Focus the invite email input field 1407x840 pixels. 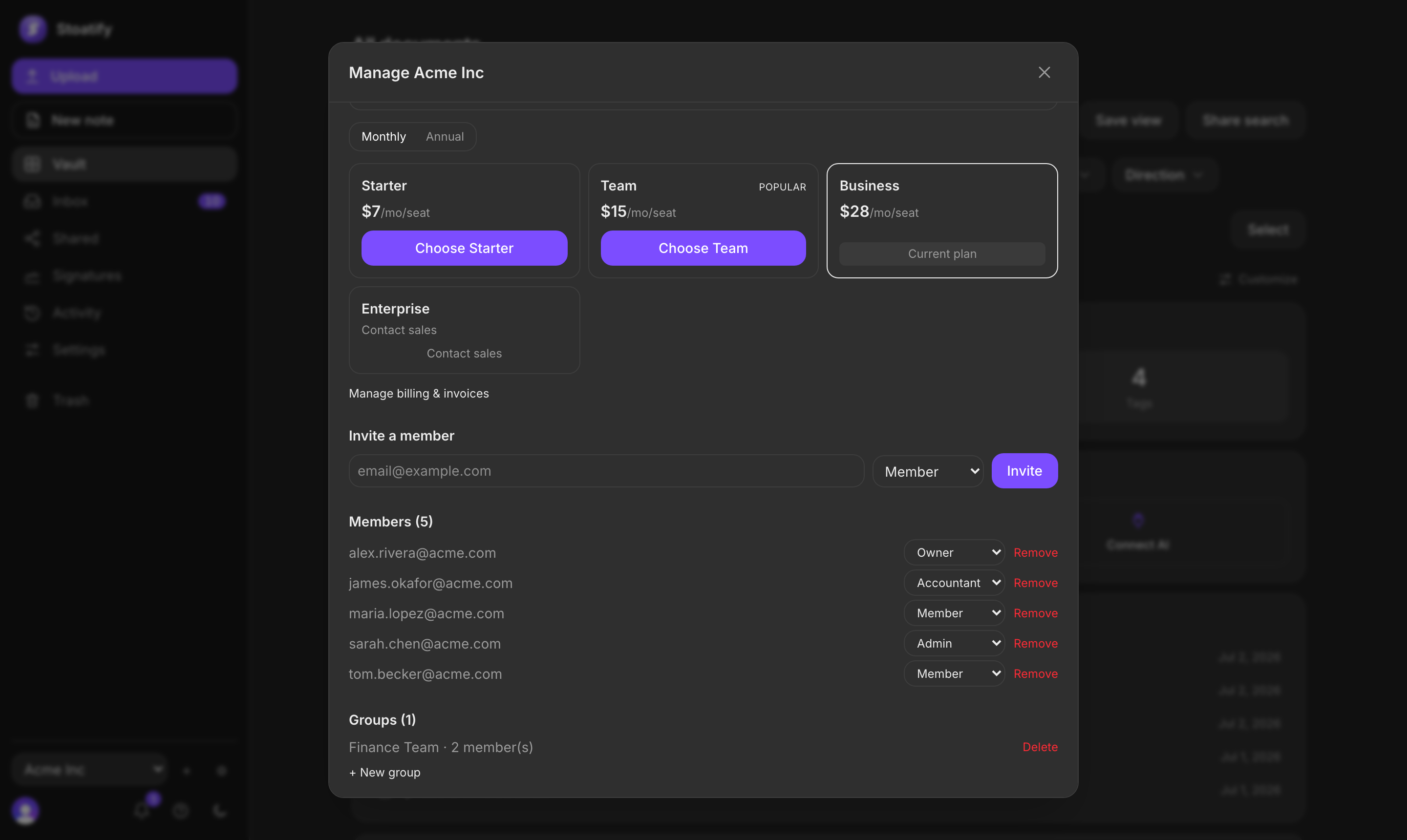[606, 471]
